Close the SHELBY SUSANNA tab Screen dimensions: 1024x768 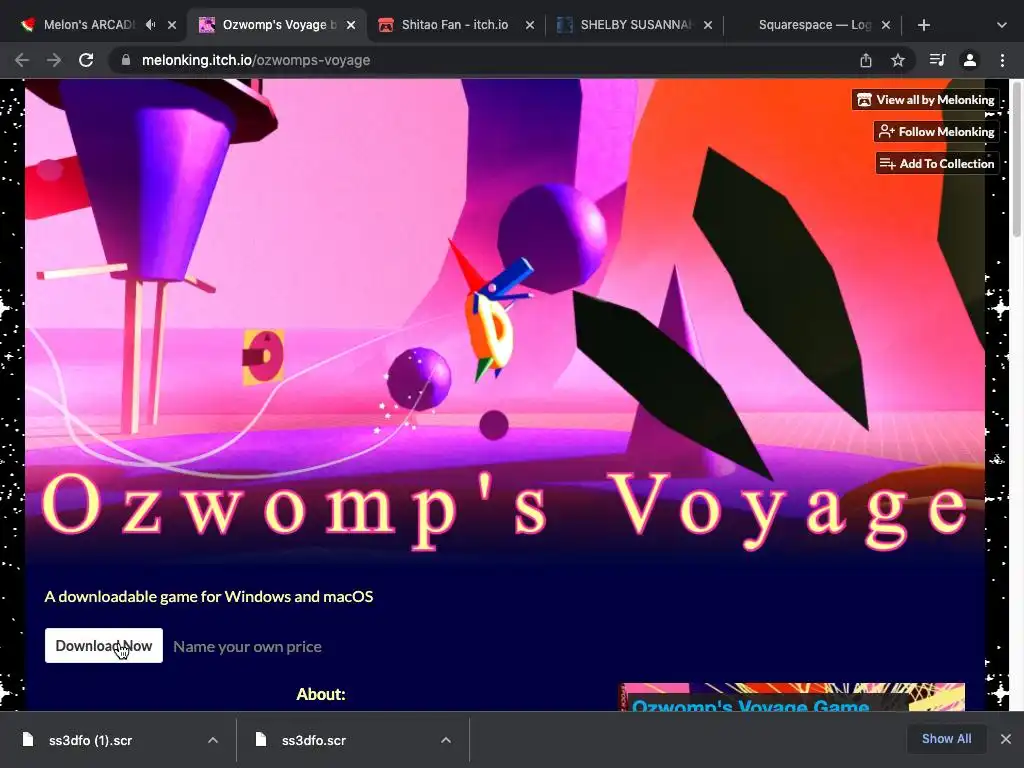click(x=708, y=25)
